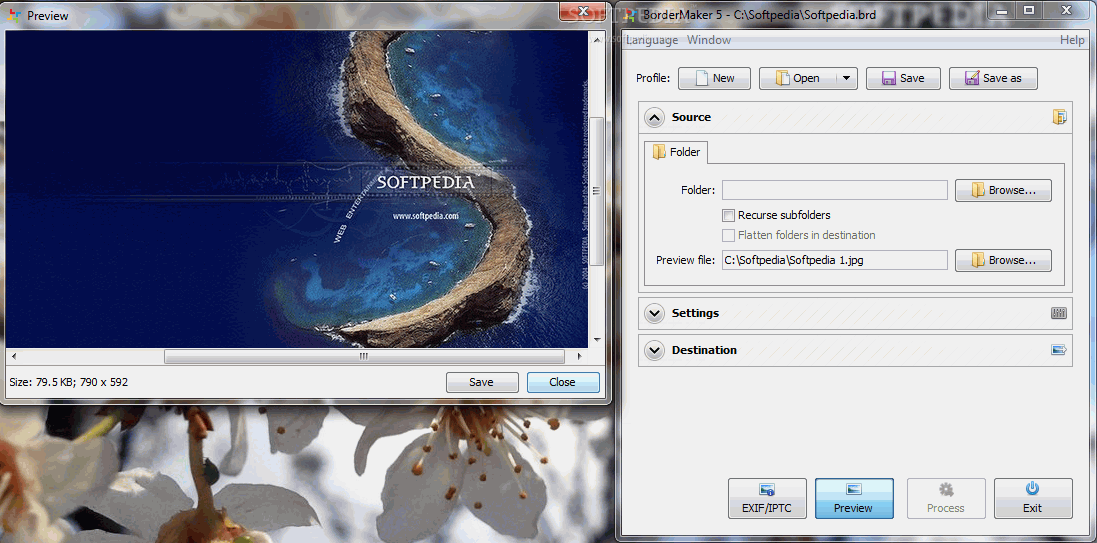1097x543 pixels.
Task: Expand the Settings section chevron
Action: coord(655,313)
